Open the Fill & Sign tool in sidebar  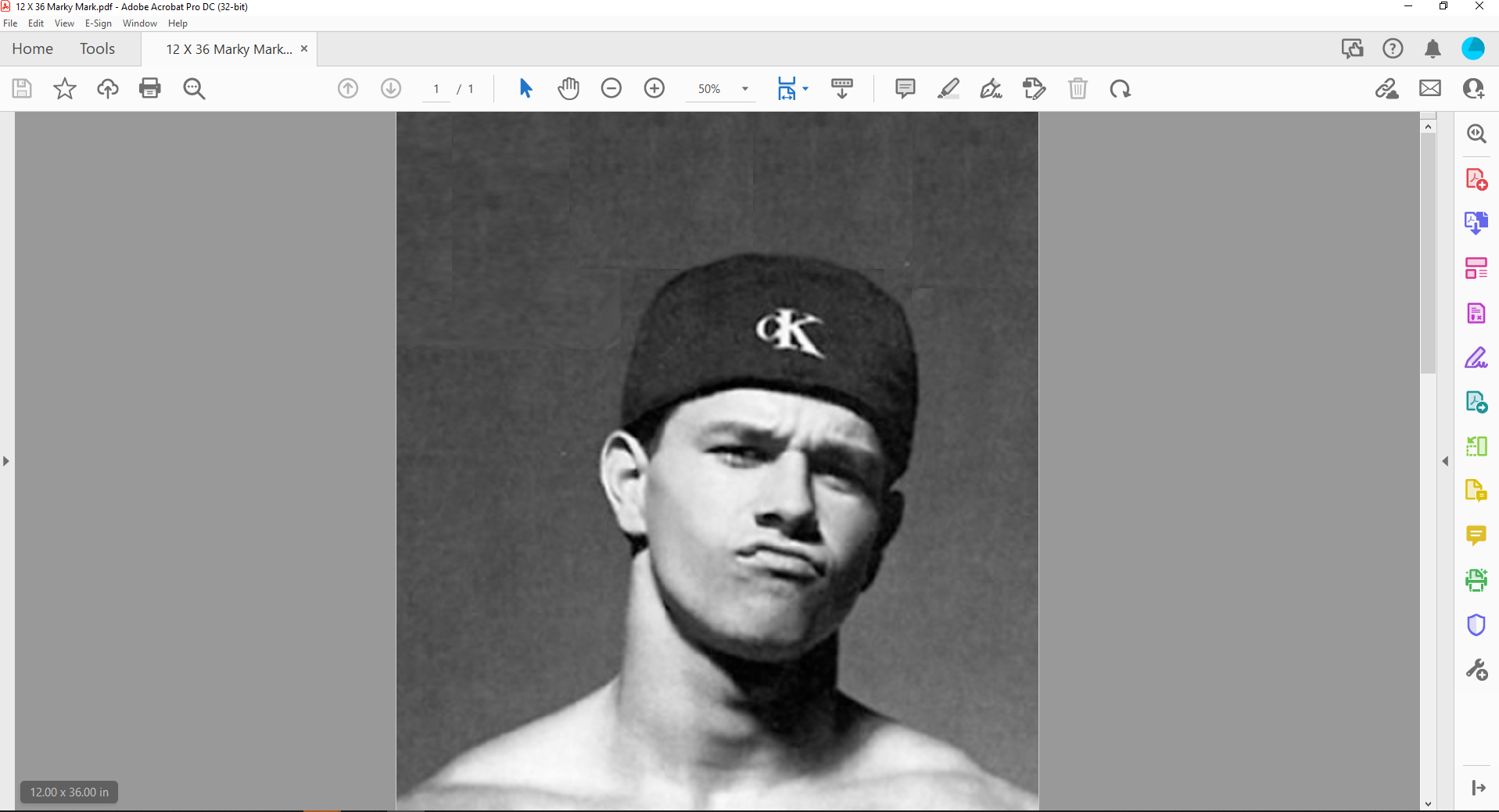pyautogui.click(x=1476, y=358)
